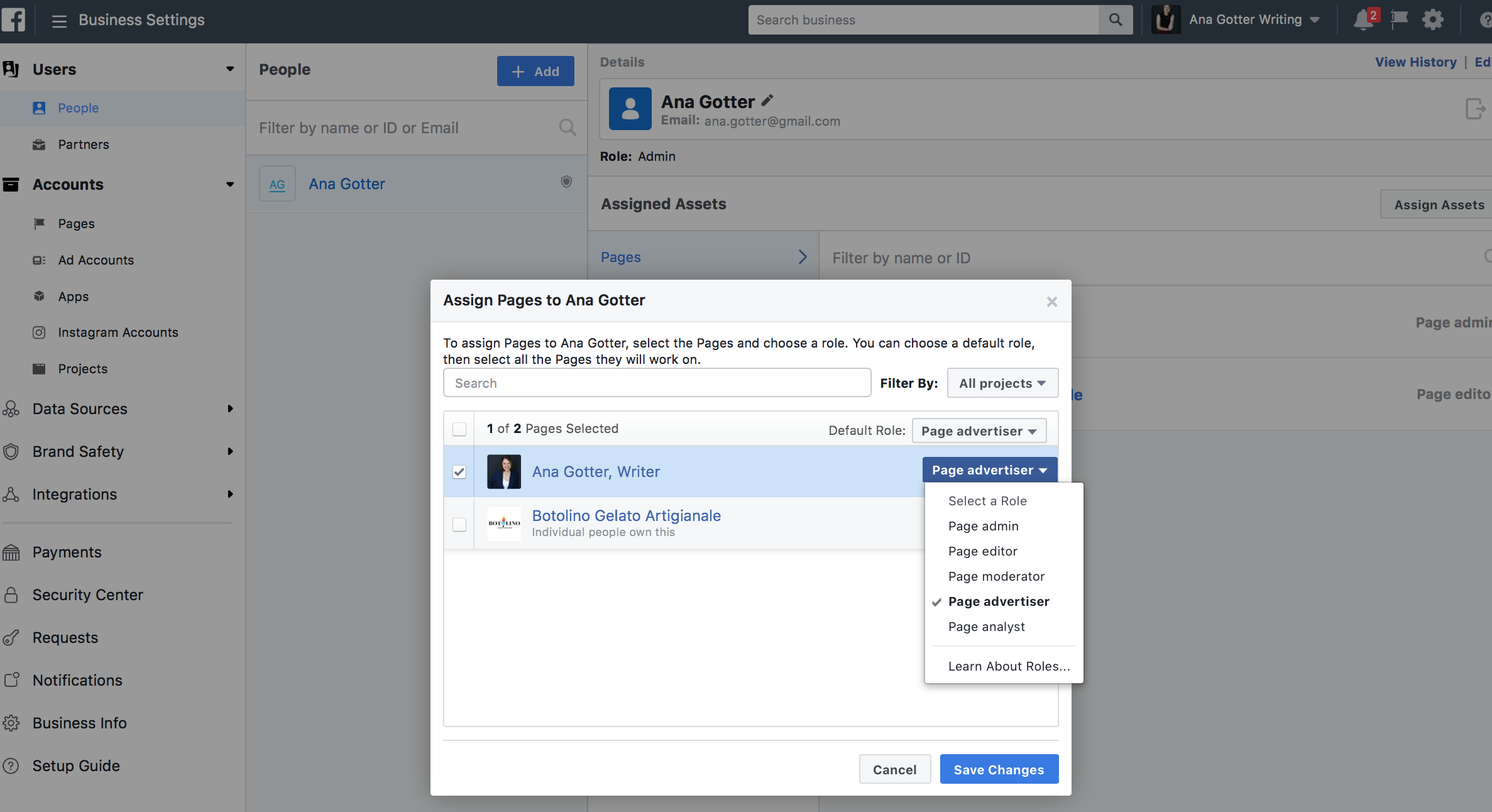The image size is (1492, 812).
Task: Collapse the Users section arrow
Action: coord(230,69)
